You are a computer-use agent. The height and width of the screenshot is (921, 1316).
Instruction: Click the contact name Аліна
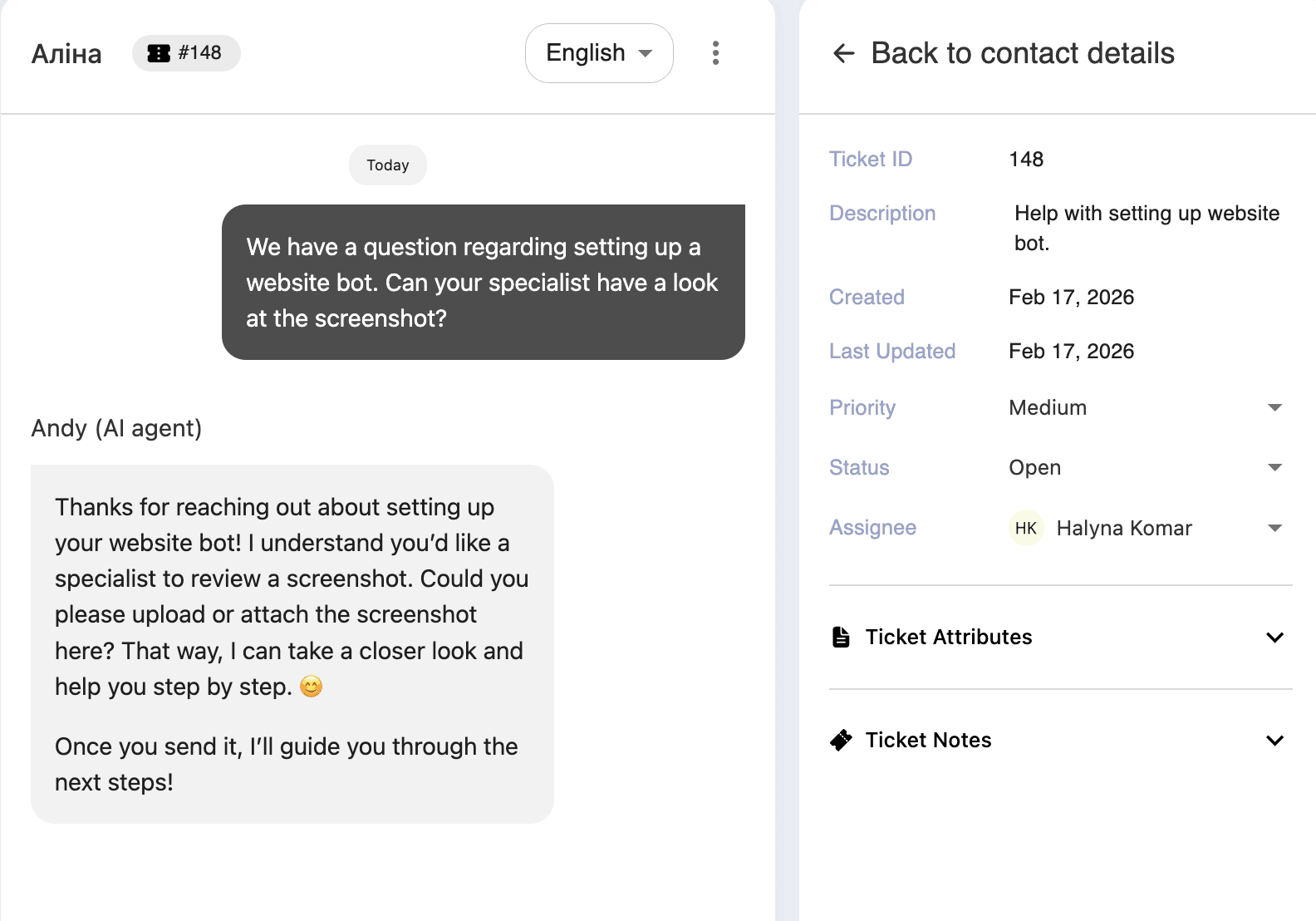[66, 54]
